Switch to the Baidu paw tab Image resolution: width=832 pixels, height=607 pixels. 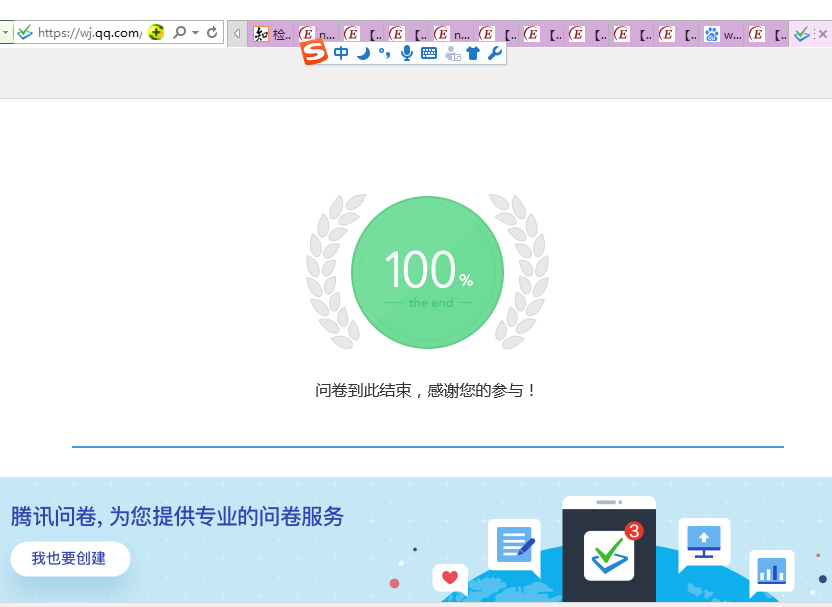click(x=723, y=34)
